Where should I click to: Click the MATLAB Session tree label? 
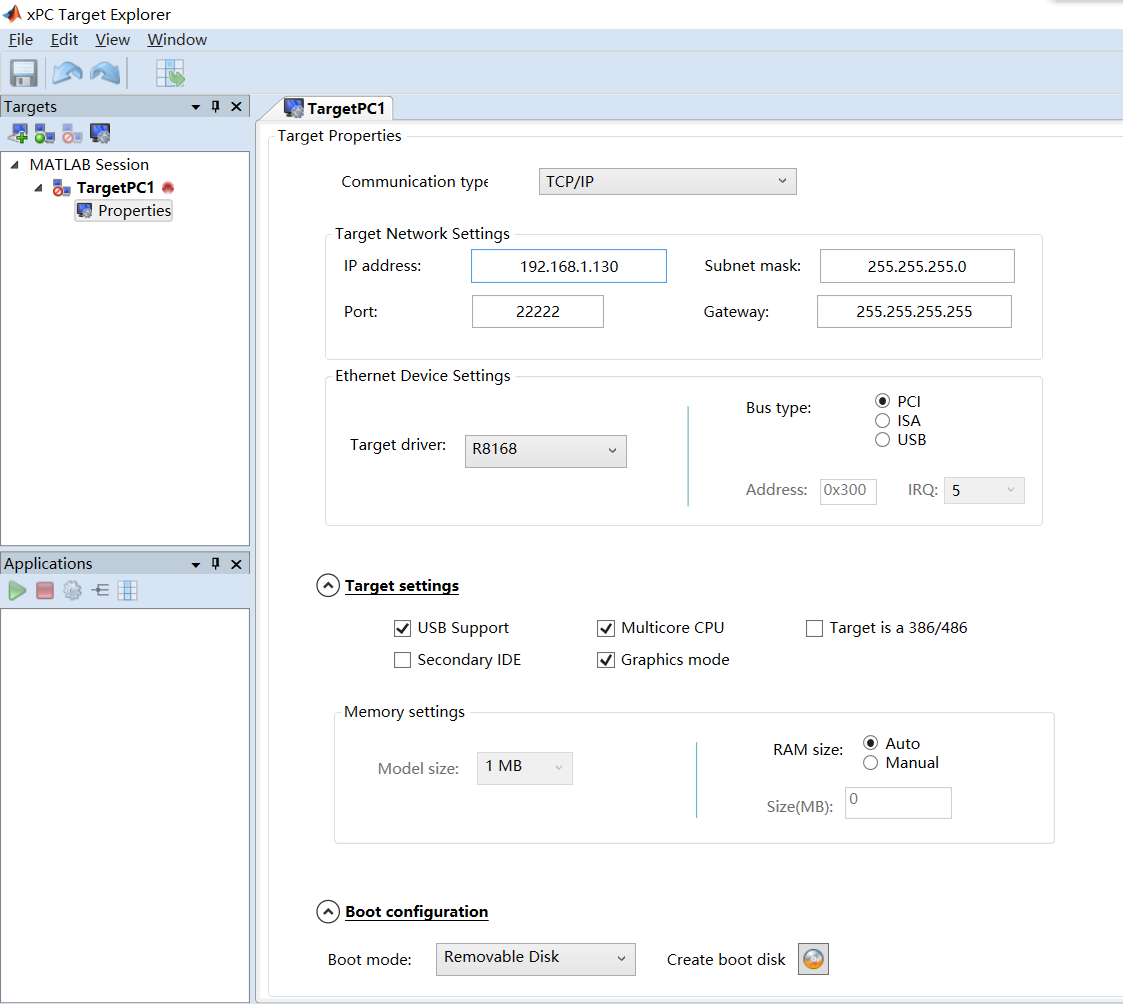90,165
